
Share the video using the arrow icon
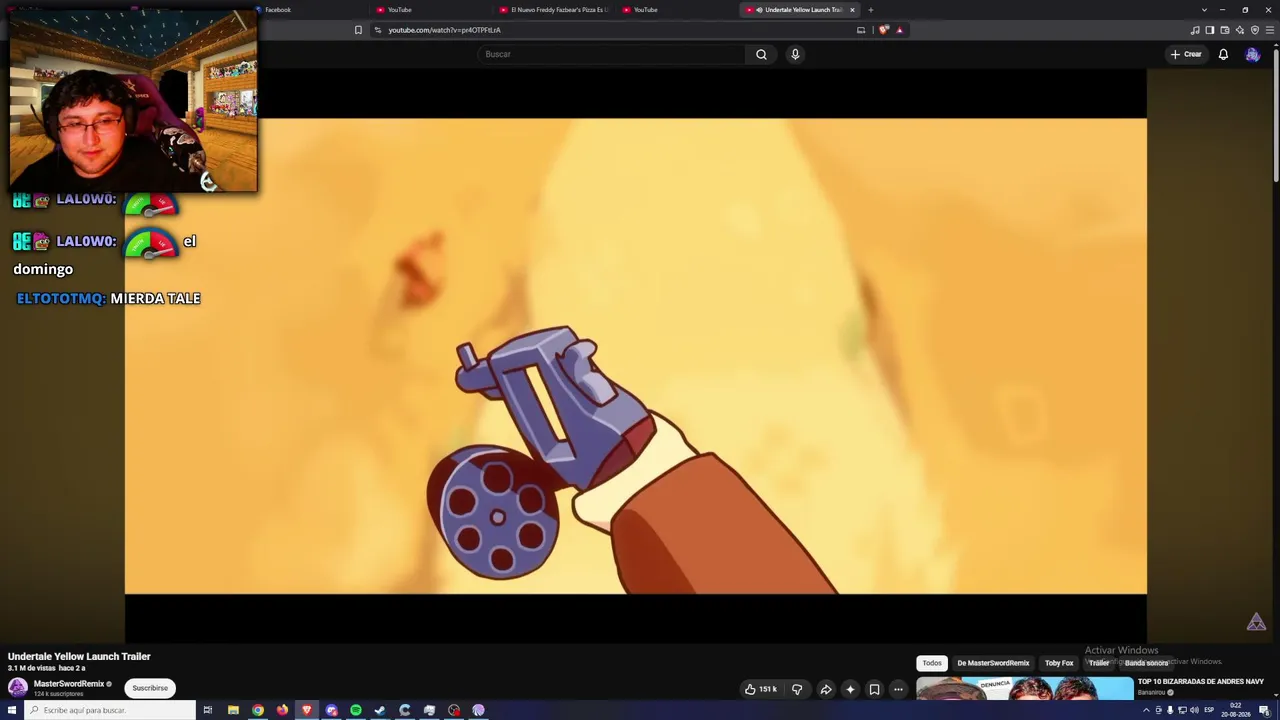tap(826, 689)
